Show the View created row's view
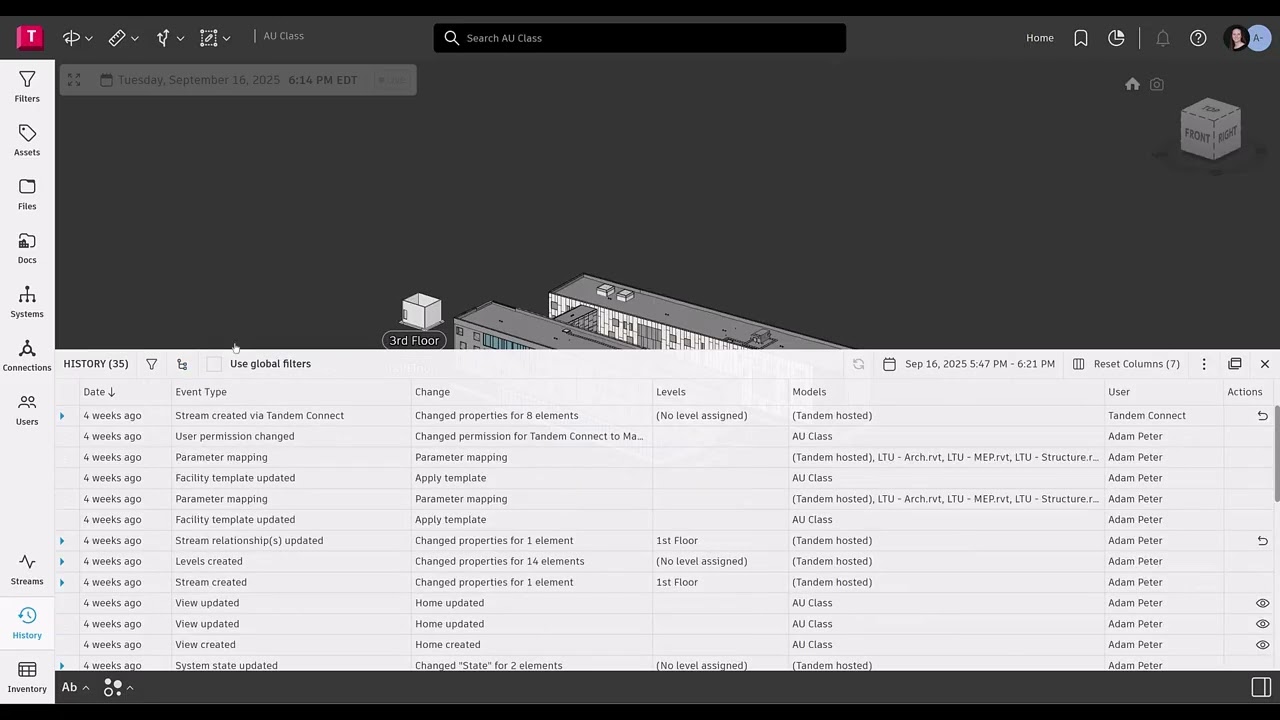This screenshot has width=1280, height=720. pos(1262,645)
